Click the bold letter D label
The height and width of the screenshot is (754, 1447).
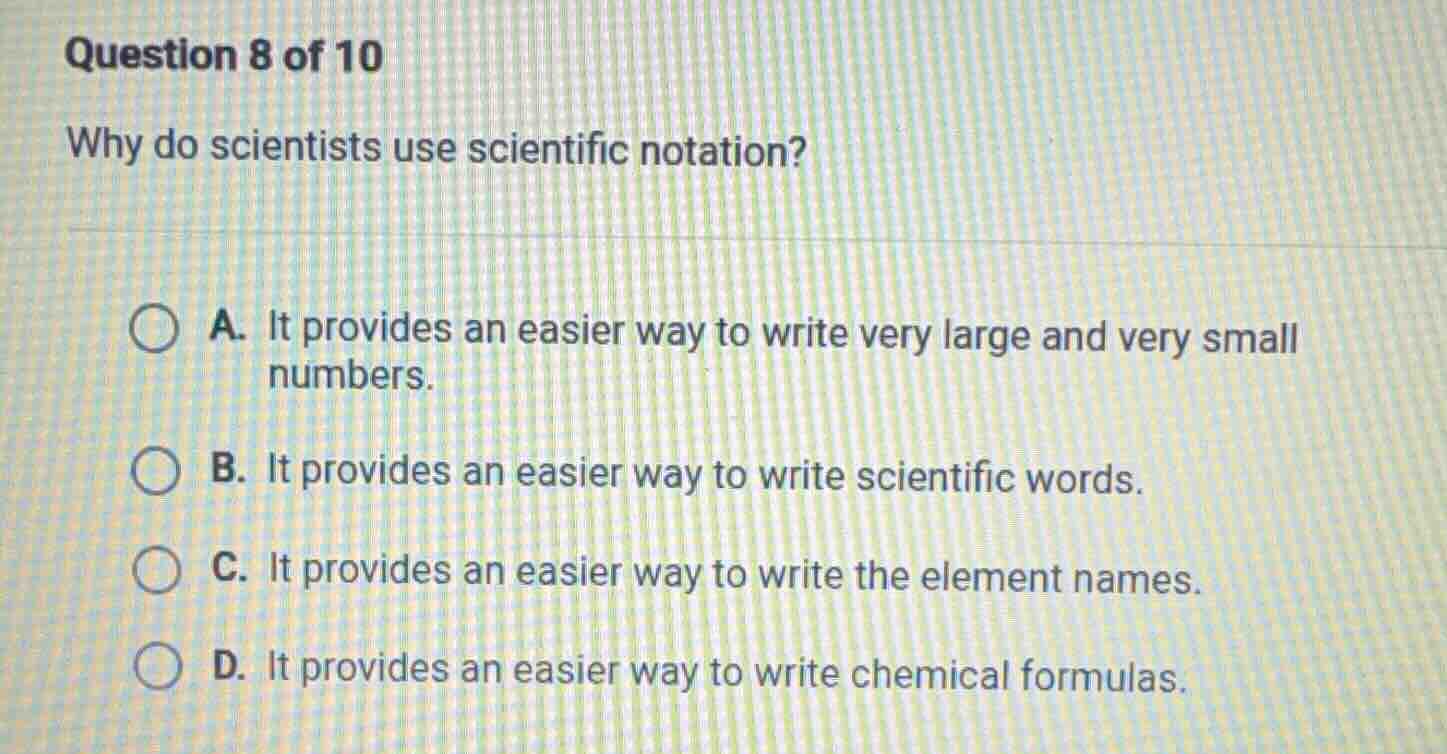click(x=228, y=668)
